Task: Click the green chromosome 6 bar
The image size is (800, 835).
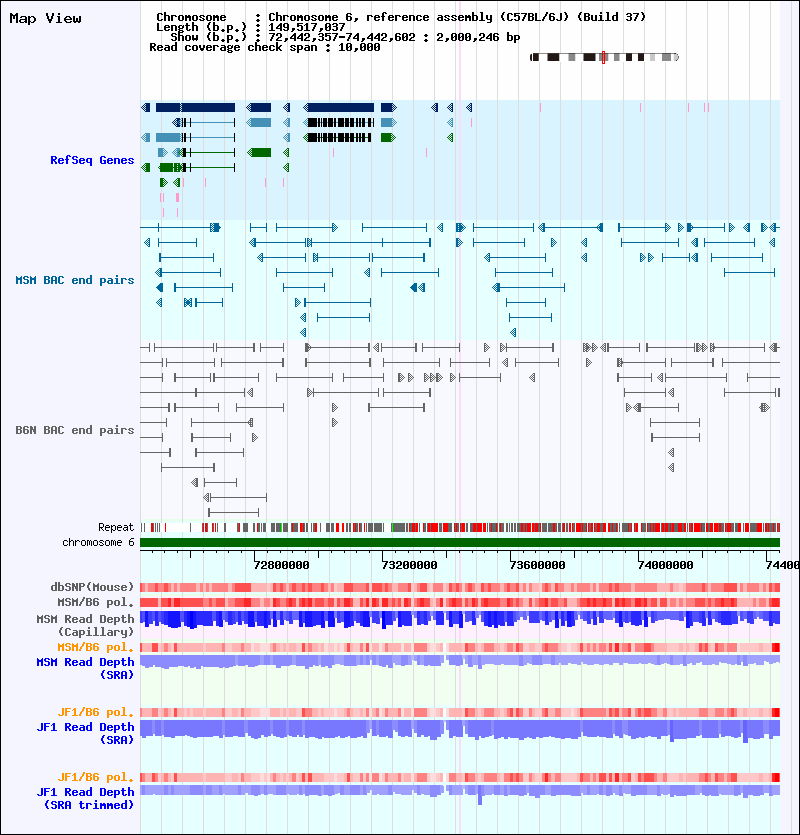Action: 460,543
